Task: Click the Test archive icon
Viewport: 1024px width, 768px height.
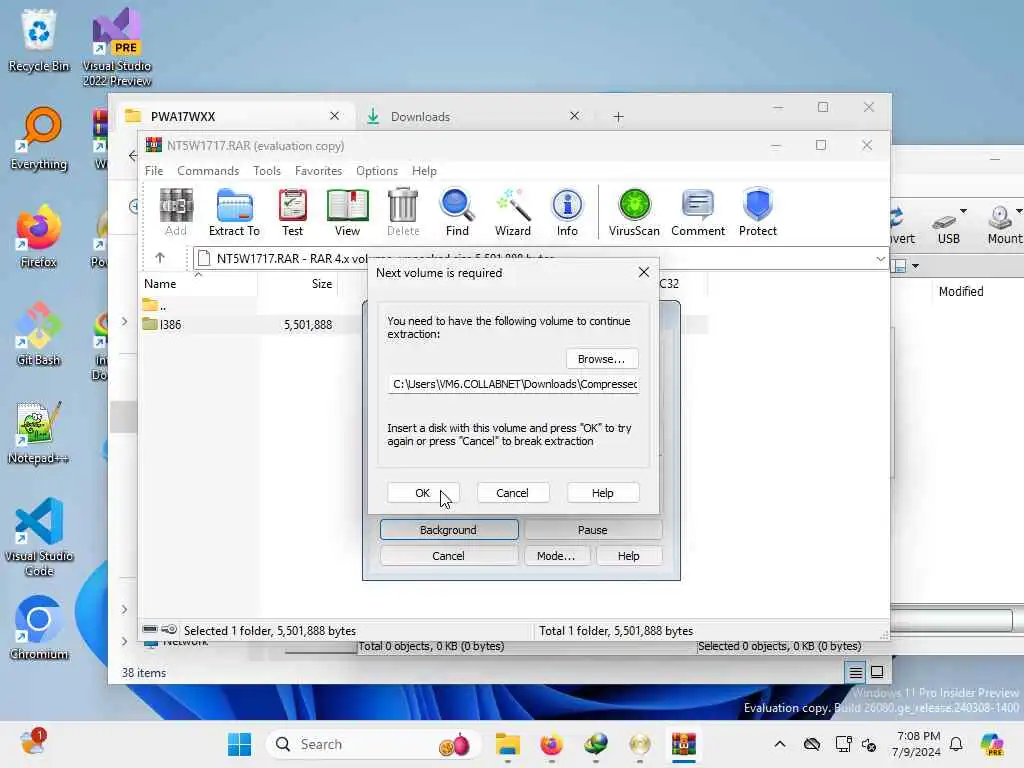Action: coord(293,212)
